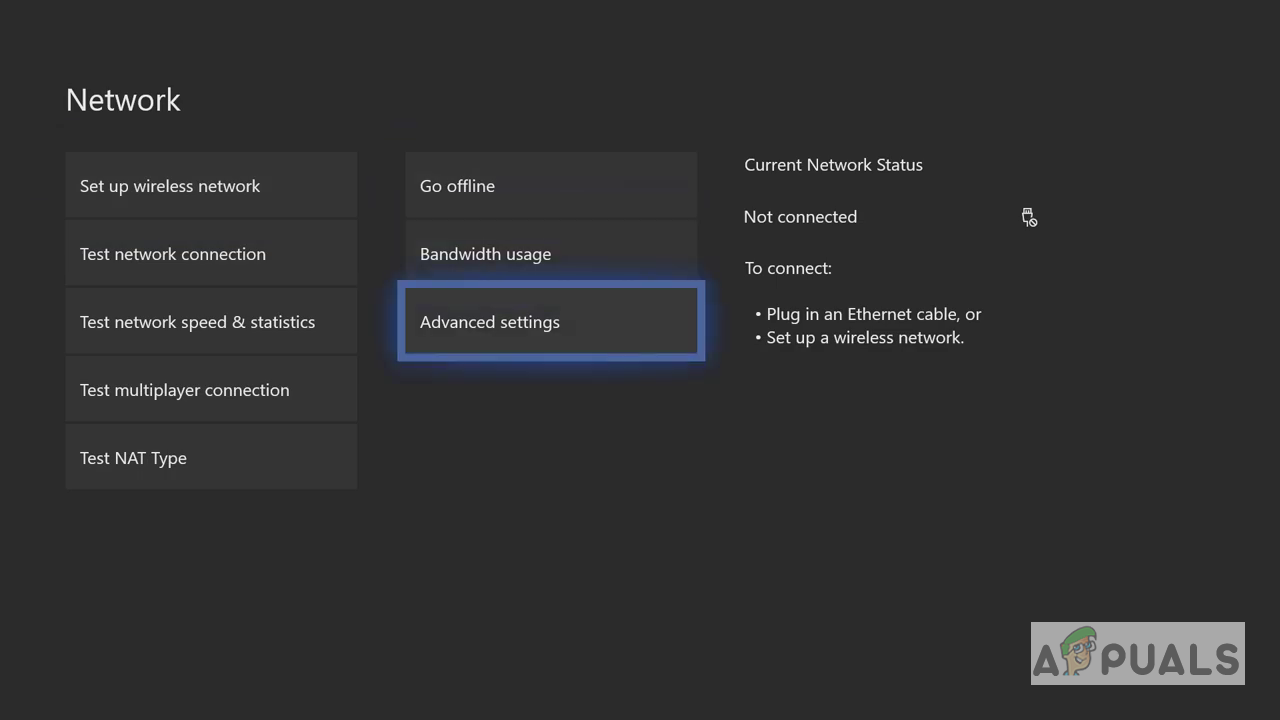This screenshot has width=1280, height=720.
Task: Run Test network connection
Action: tap(211, 254)
